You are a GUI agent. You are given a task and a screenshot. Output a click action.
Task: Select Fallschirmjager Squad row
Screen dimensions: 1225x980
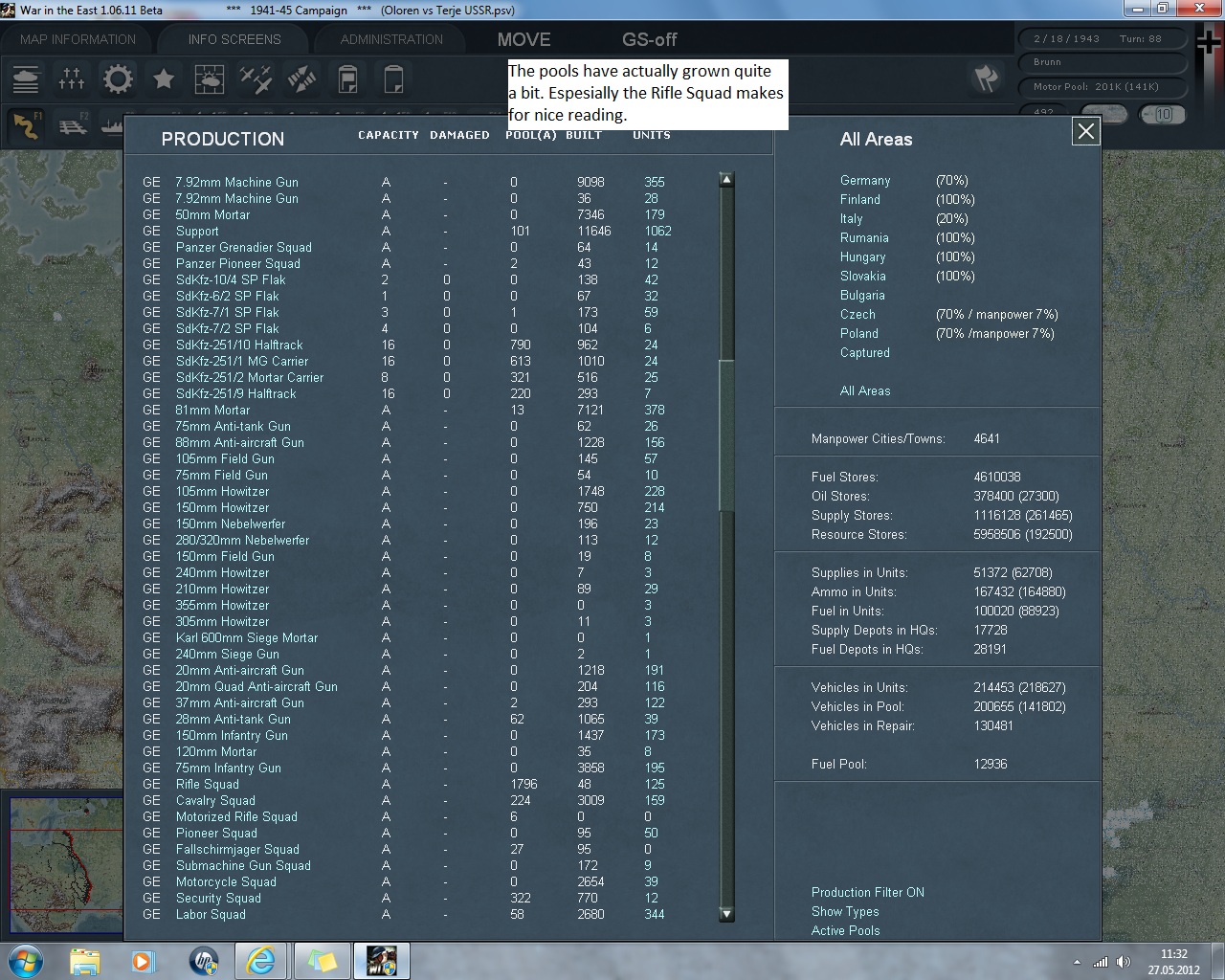pos(406,849)
